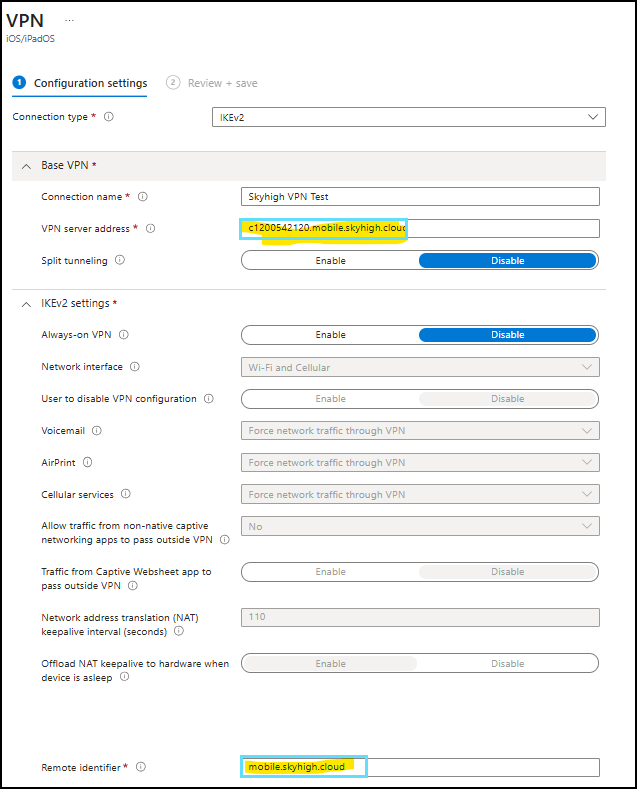
Task: Open the Connection type dropdown
Action: (x=409, y=117)
